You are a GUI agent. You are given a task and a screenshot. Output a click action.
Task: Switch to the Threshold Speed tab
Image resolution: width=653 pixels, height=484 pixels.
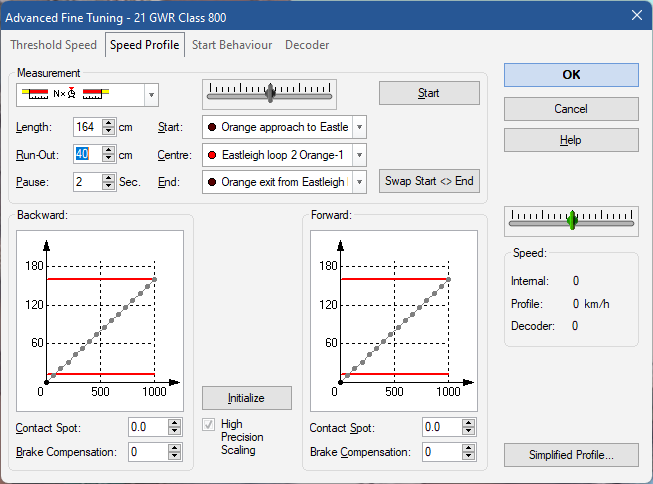click(x=53, y=45)
